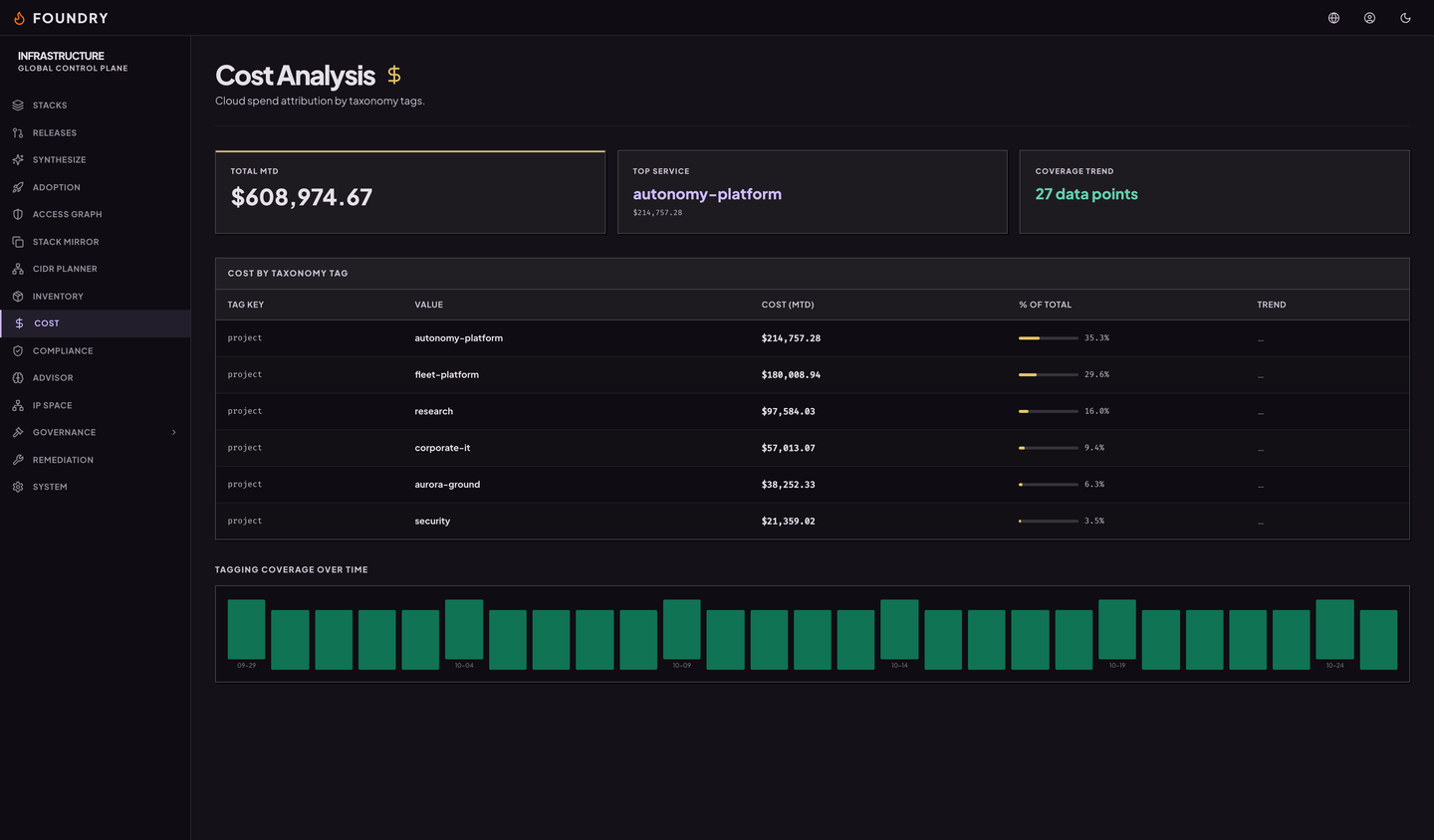Screen dimensions: 1434x840
Task: Click the Trend column header
Action: point(1272,305)
